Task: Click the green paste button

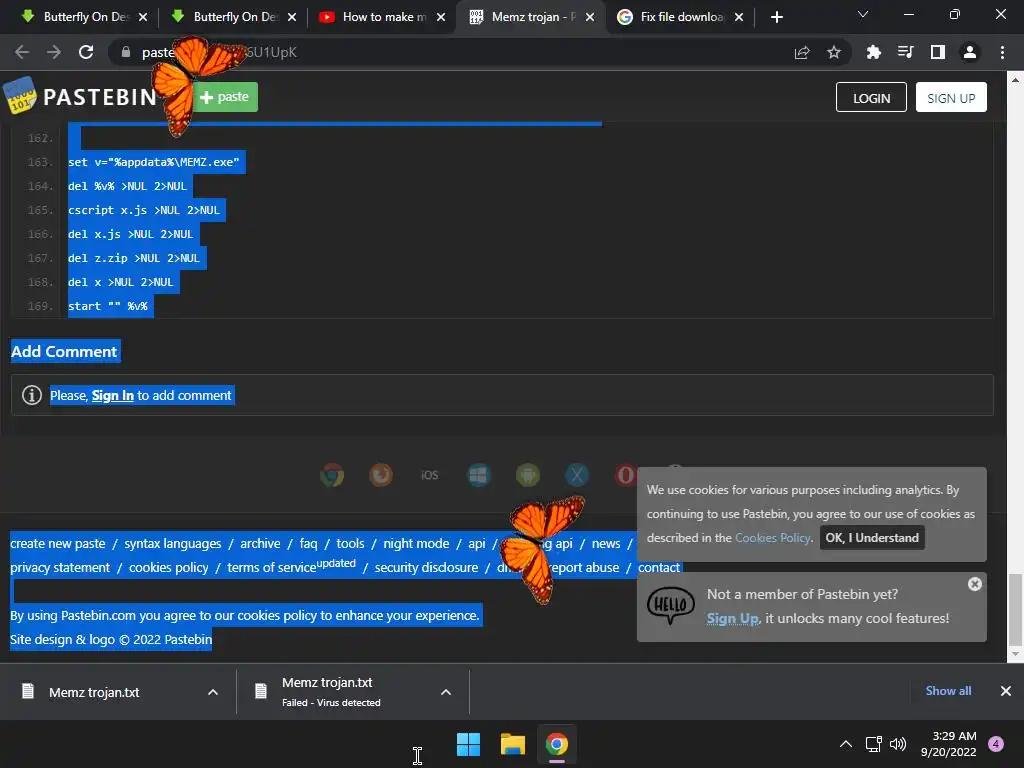Action: [225, 97]
